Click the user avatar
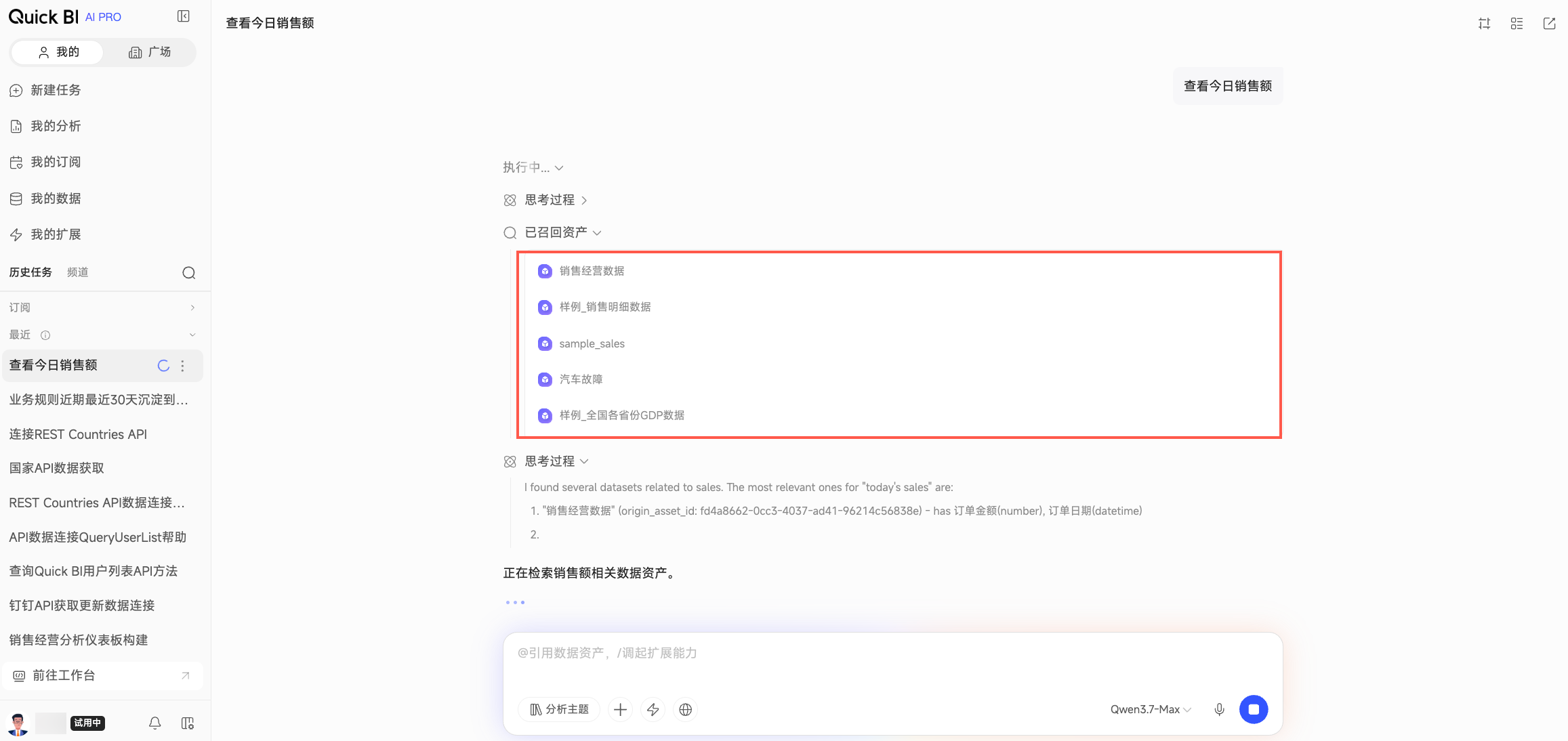 18,723
